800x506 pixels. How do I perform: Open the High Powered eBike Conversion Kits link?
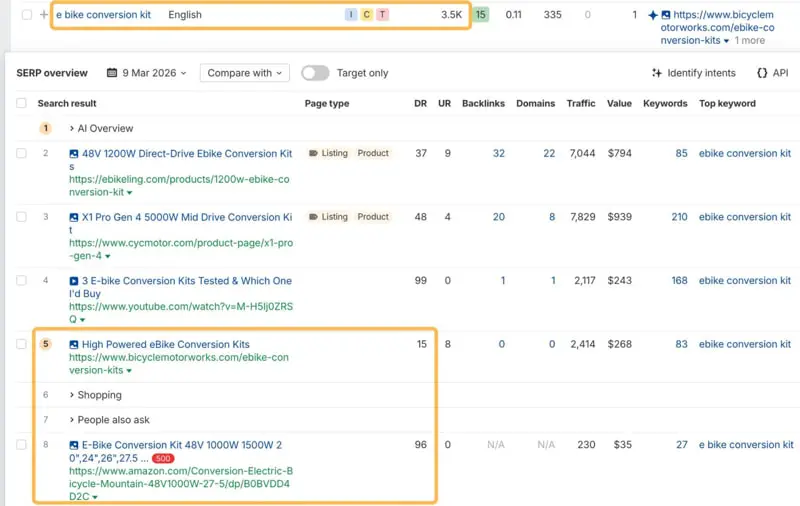[166, 344]
